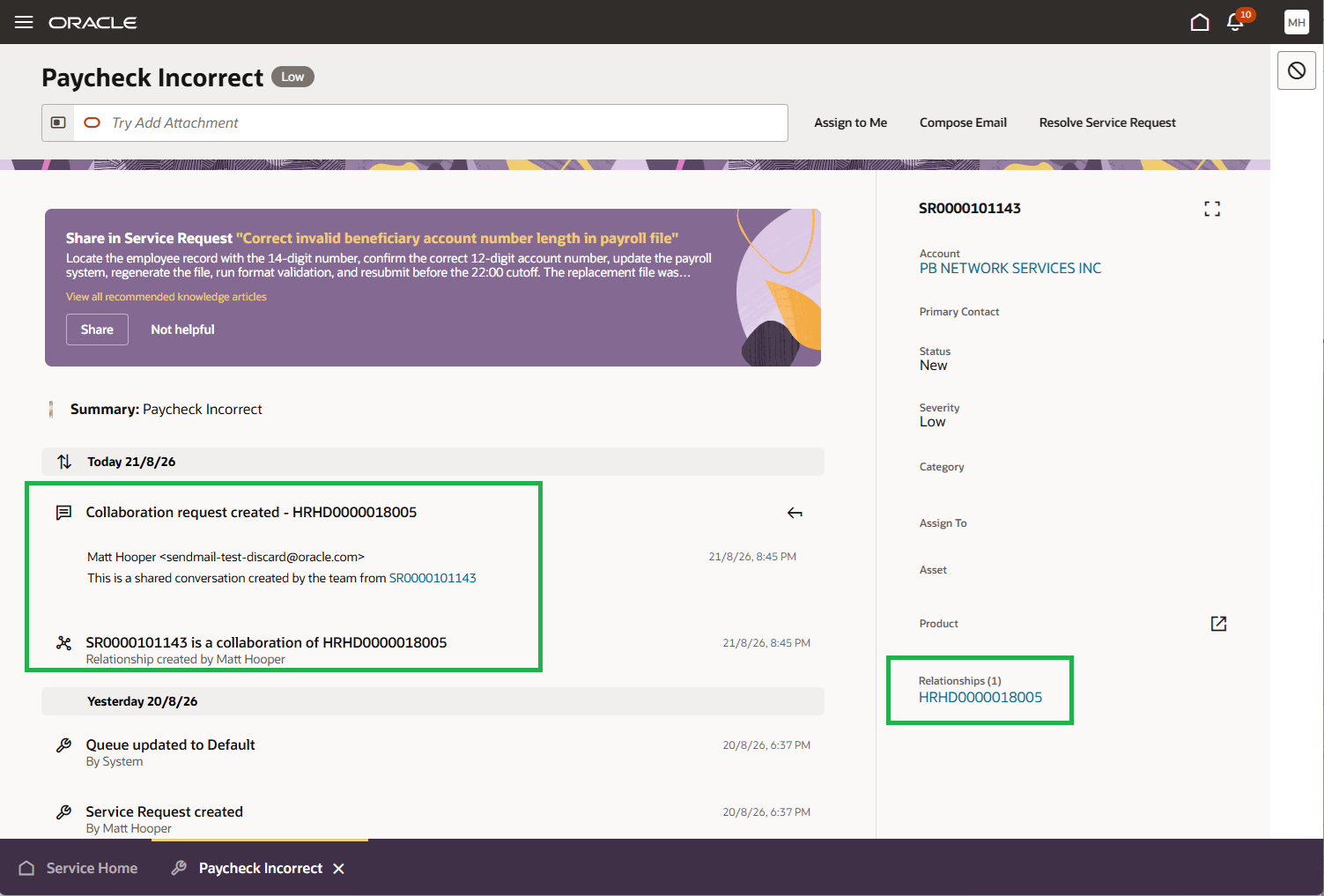Click the action bar panel icon
This screenshot has height=896, width=1324.
[x=58, y=122]
